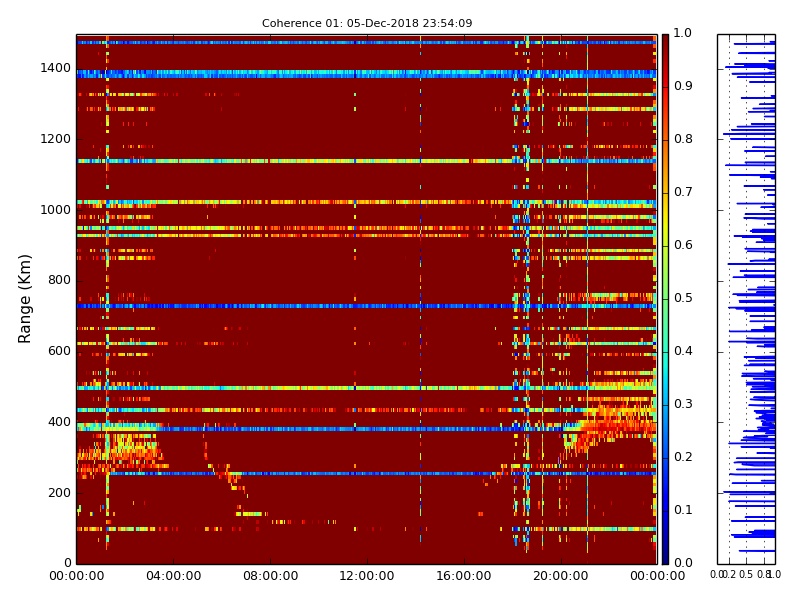Click the 1400 range tick label

tap(56, 68)
